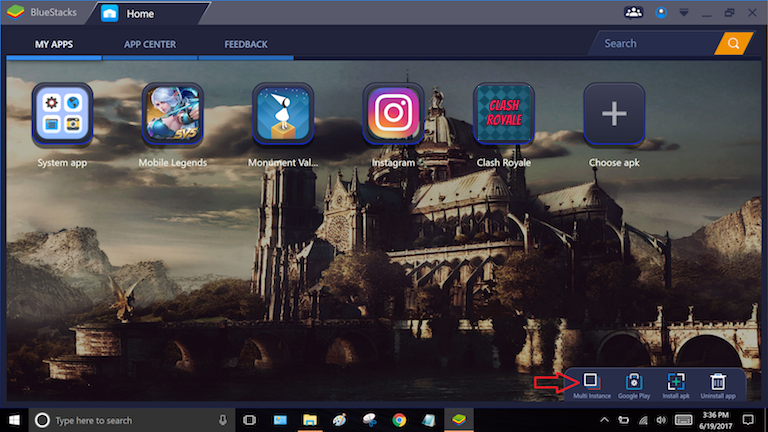The image size is (768, 432).
Task: Start Clash Royale game
Action: click(503, 115)
